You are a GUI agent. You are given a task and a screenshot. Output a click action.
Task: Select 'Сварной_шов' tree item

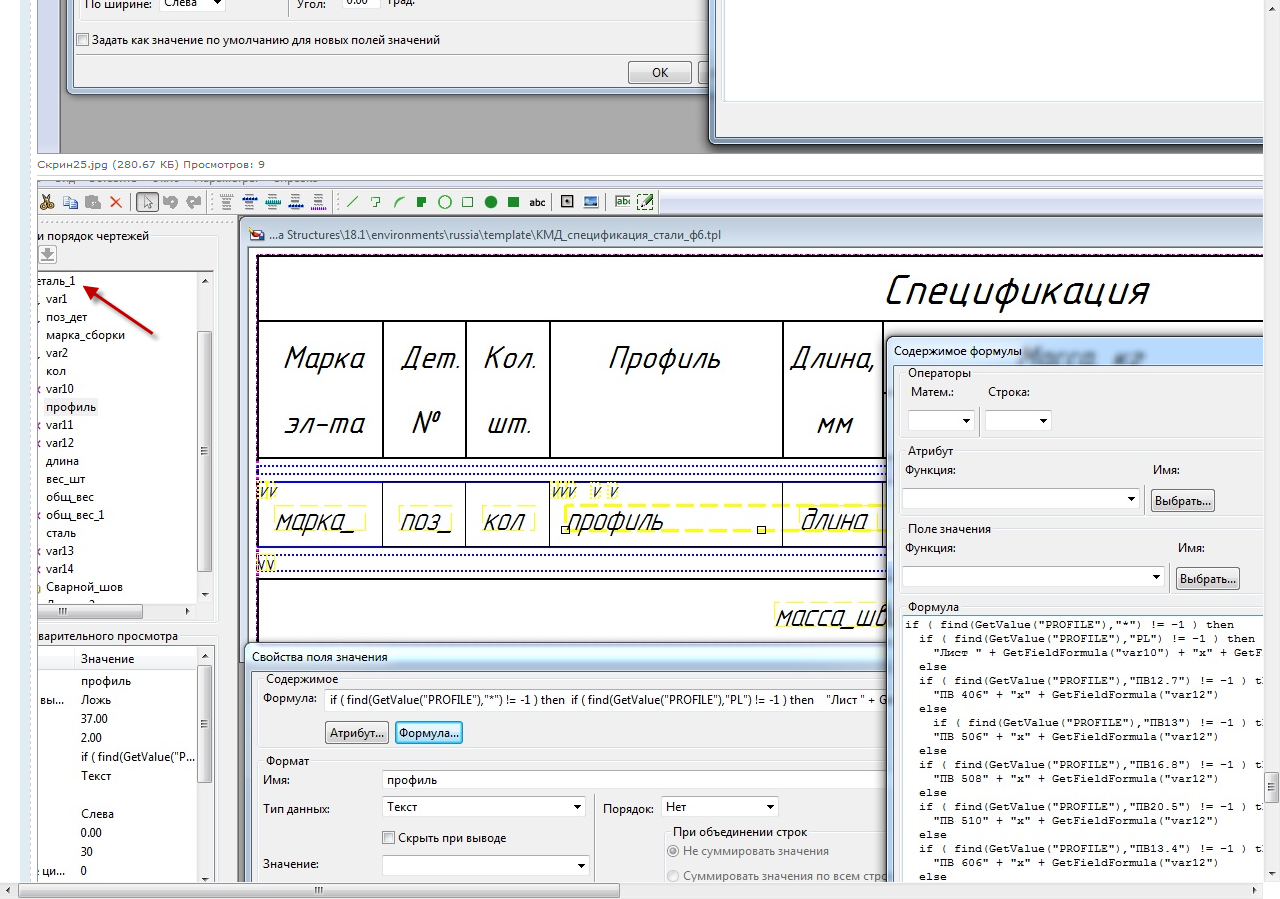[84, 587]
